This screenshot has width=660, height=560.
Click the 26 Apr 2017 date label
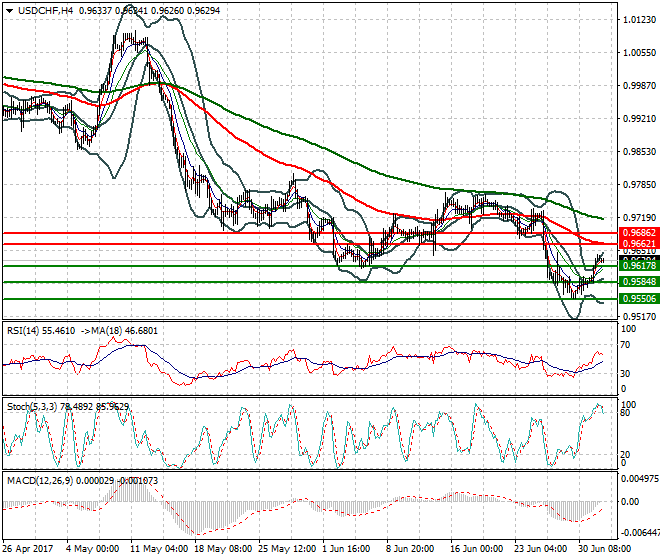pyautogui.click(x=28, y=549)
